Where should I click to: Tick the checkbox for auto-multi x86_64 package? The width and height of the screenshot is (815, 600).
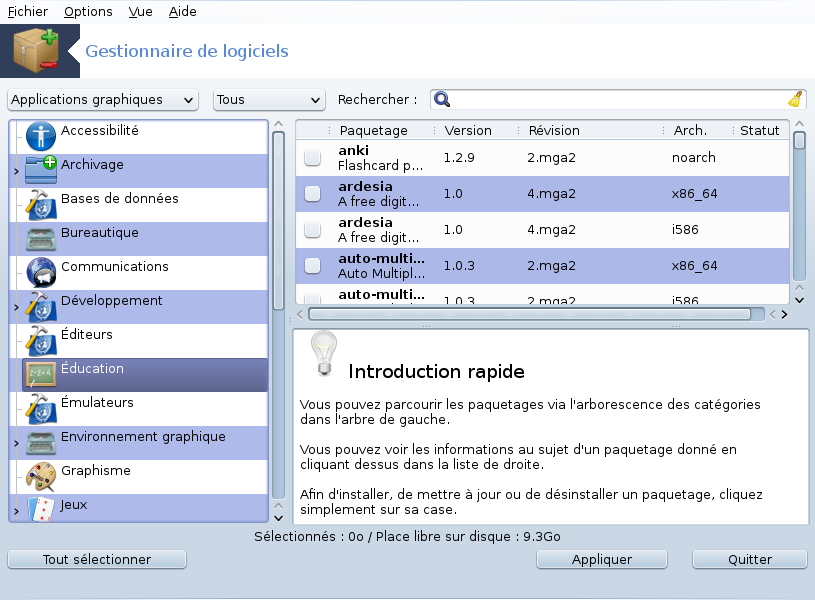(312, 265)
